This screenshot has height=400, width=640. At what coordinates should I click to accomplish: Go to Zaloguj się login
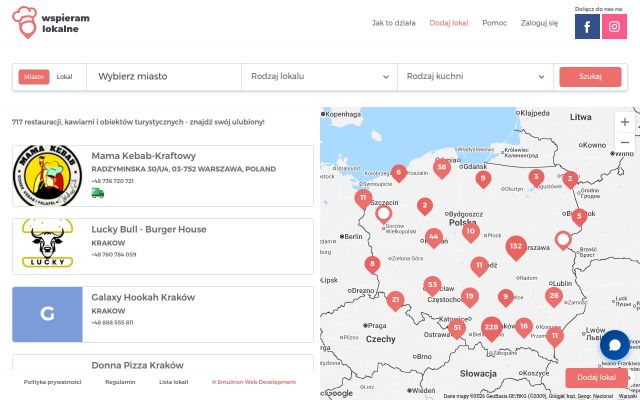(x=539, y=23)
